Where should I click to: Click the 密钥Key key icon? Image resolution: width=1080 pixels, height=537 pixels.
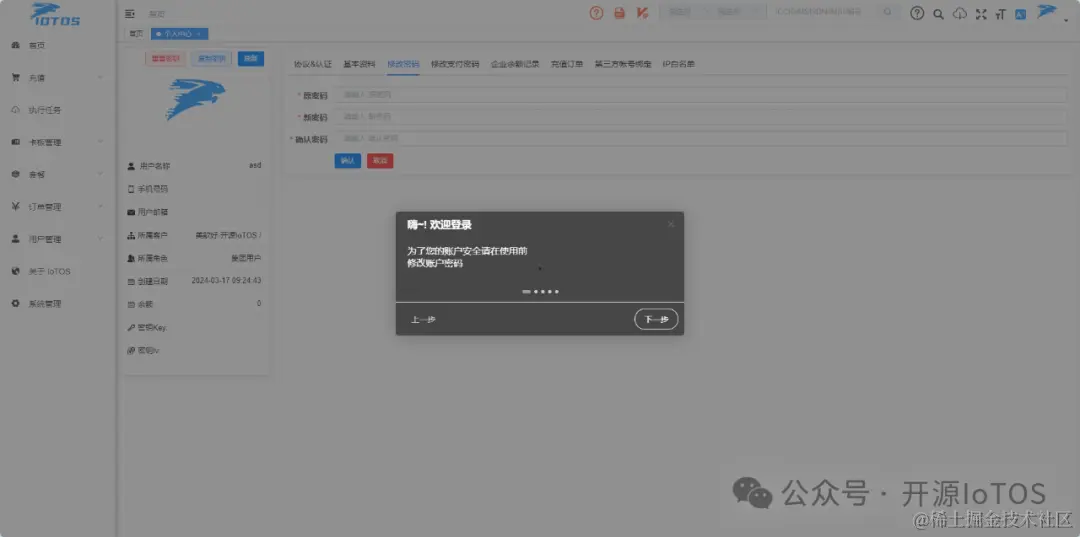[131, 327]
